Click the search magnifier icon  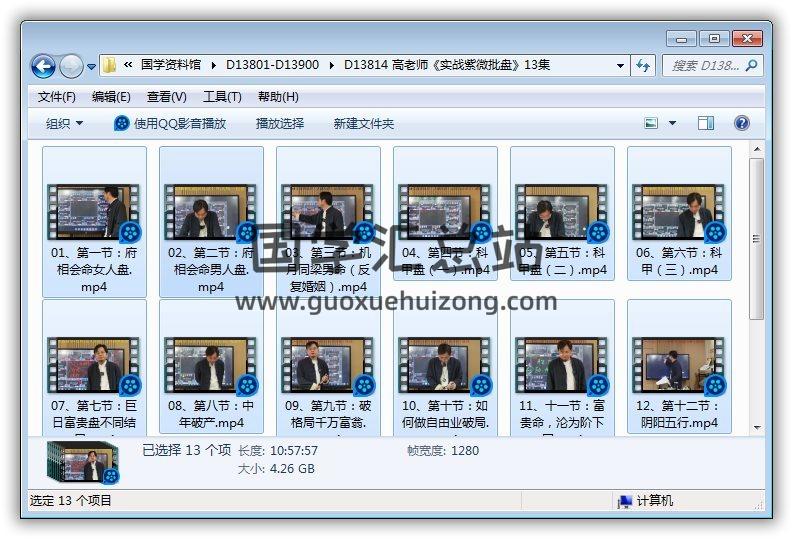point(751,65)
